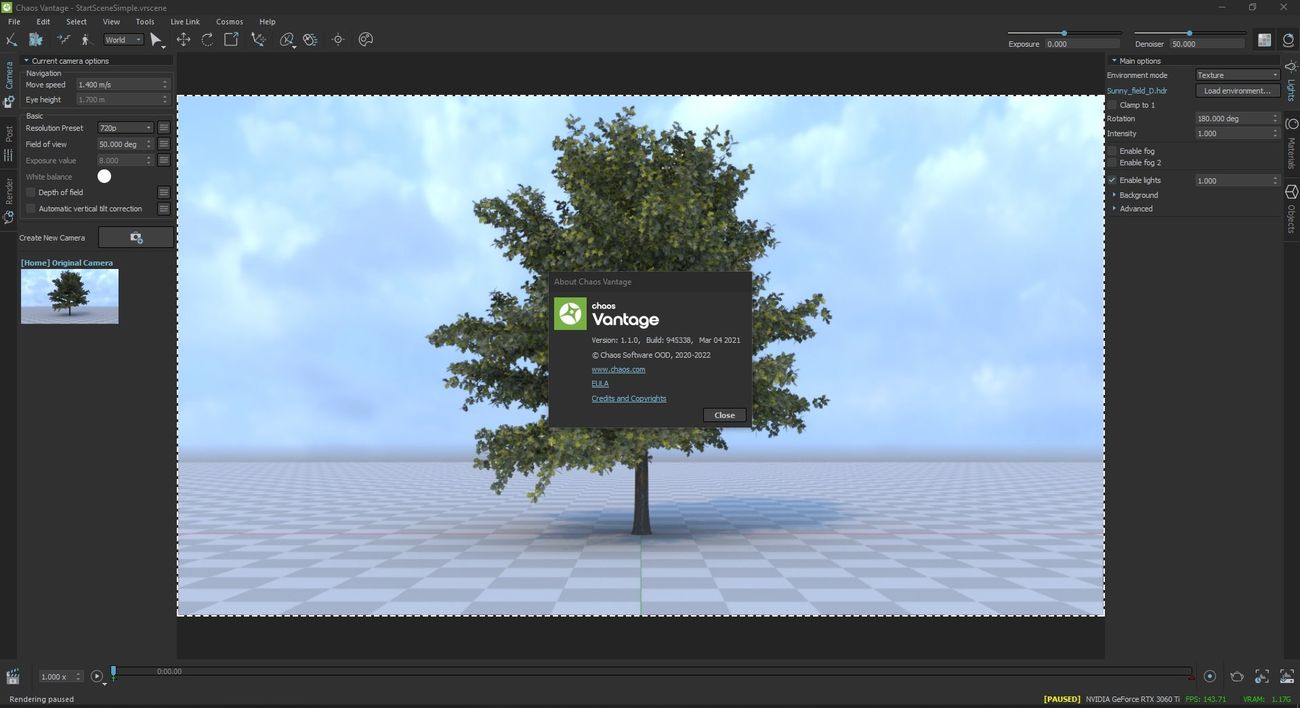Enable the Depth of field checkbox
The image size is (1300, 708).
tap(31, 192)
